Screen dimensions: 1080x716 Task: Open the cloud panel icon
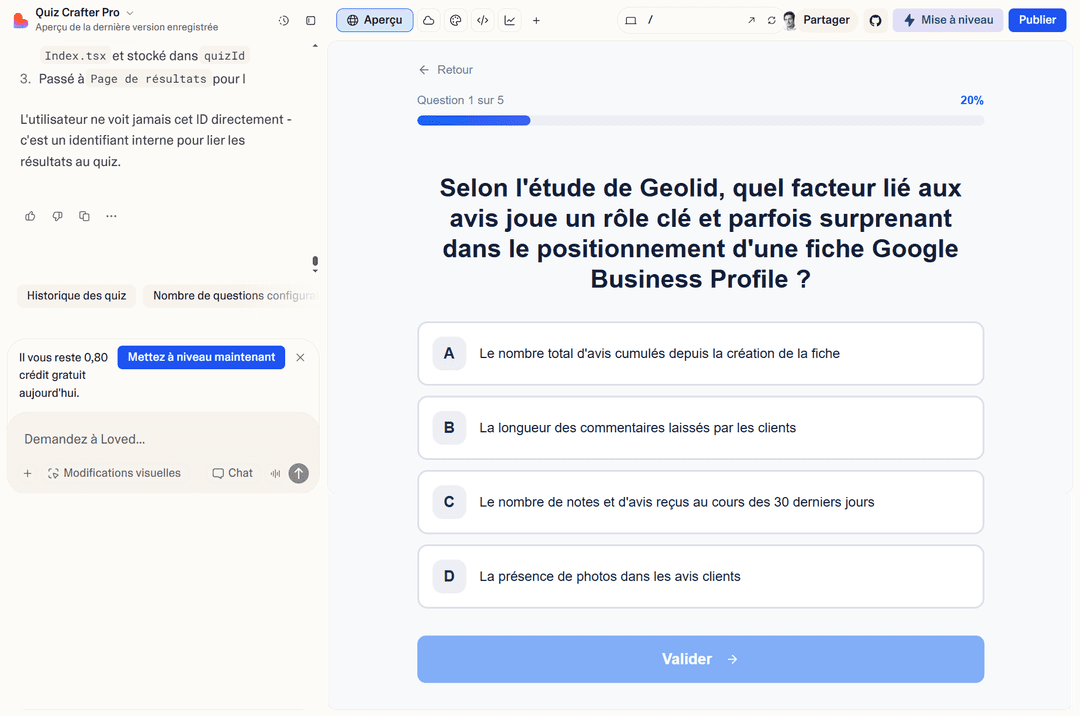pyautogui.click(x=428, y=20)
